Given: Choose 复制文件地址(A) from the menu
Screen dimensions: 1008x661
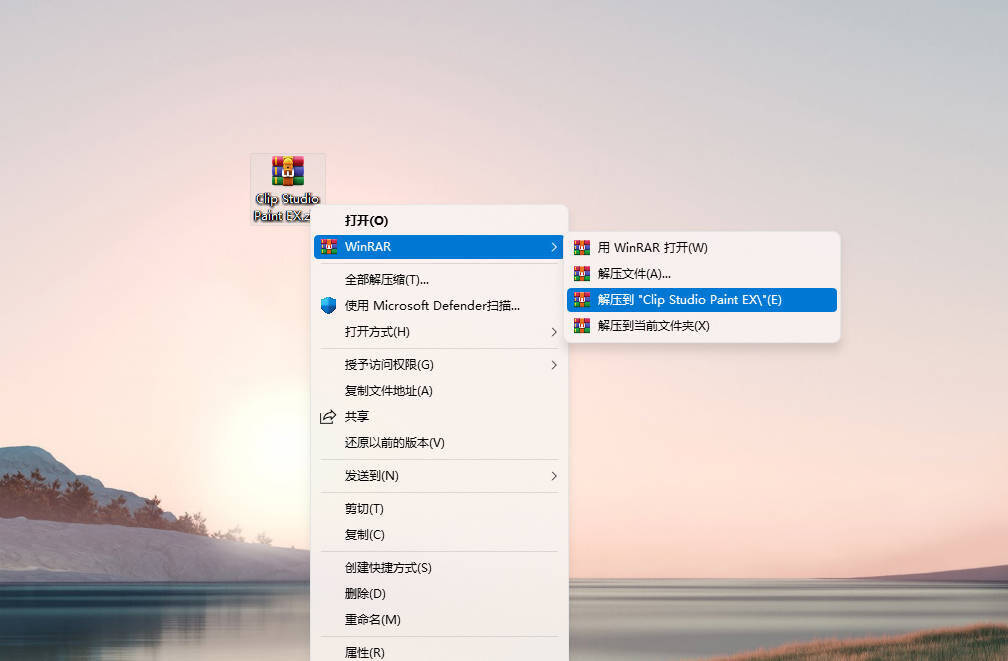Looking at the screenshot, I should [388, 390].
